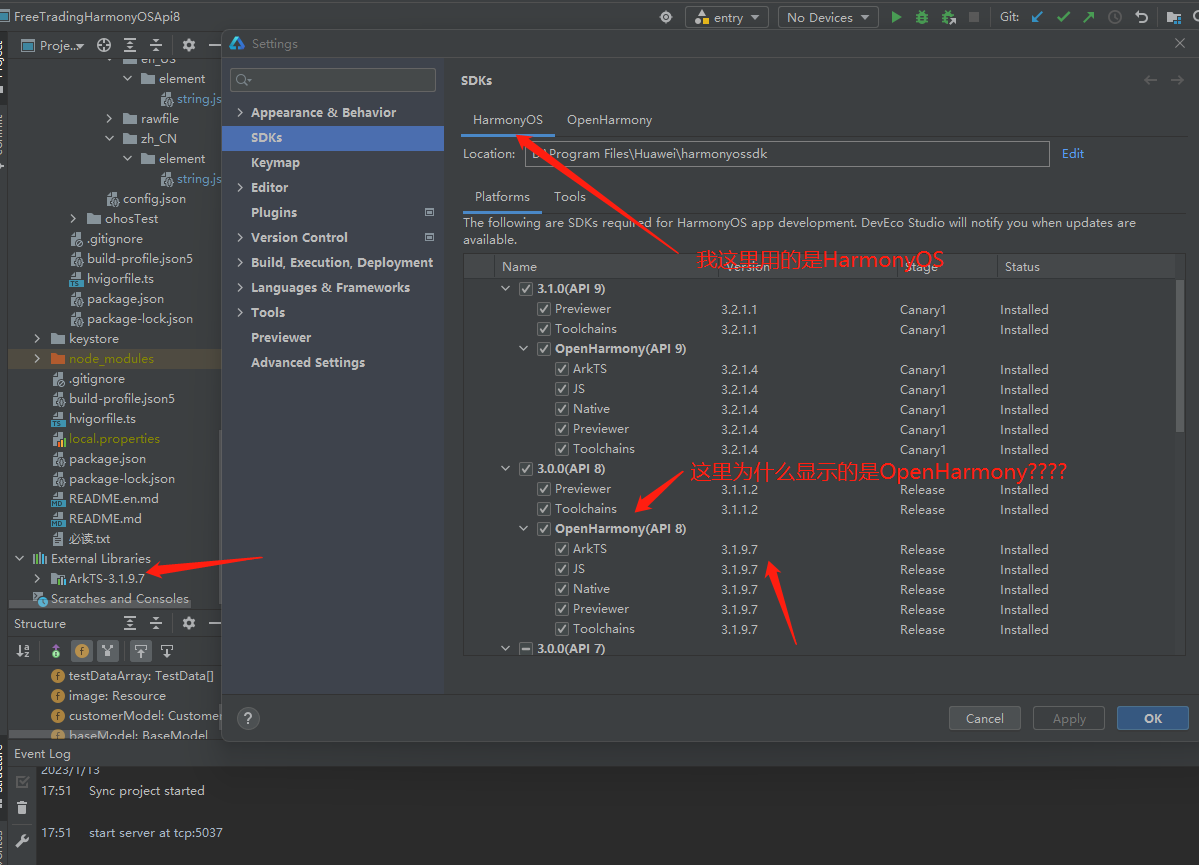Open Project panel gear options
The height and width of the screenshot is (865, 1199).
pyautogui.click(x=189, y=45)
